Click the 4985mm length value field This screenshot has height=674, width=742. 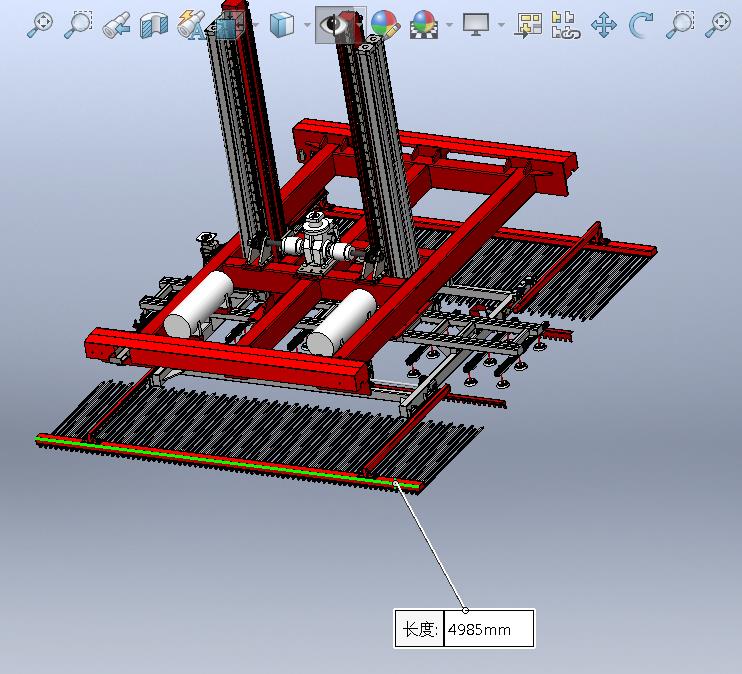coord(489,629)
